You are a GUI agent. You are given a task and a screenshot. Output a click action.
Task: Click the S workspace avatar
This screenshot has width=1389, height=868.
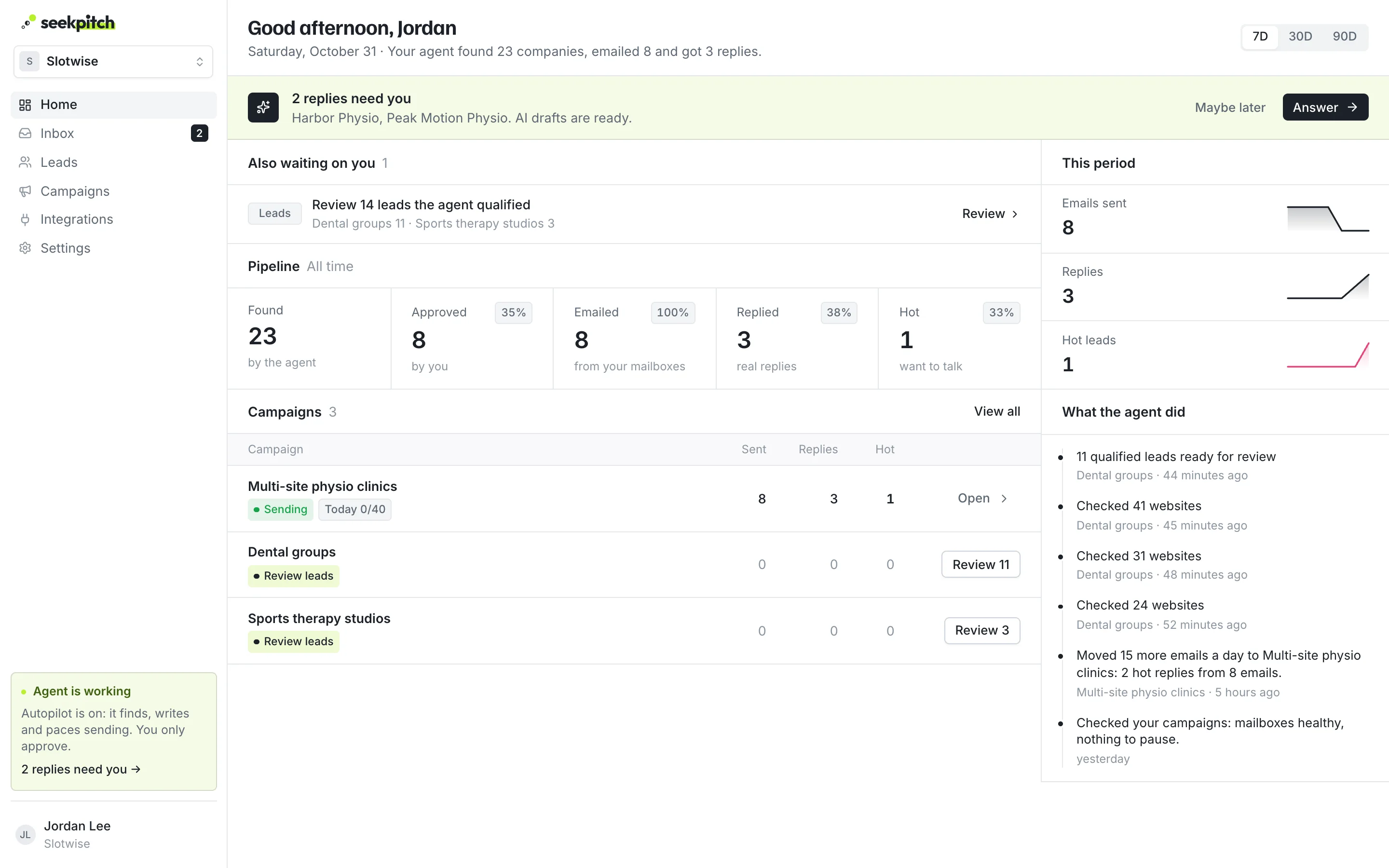(29, 61)
